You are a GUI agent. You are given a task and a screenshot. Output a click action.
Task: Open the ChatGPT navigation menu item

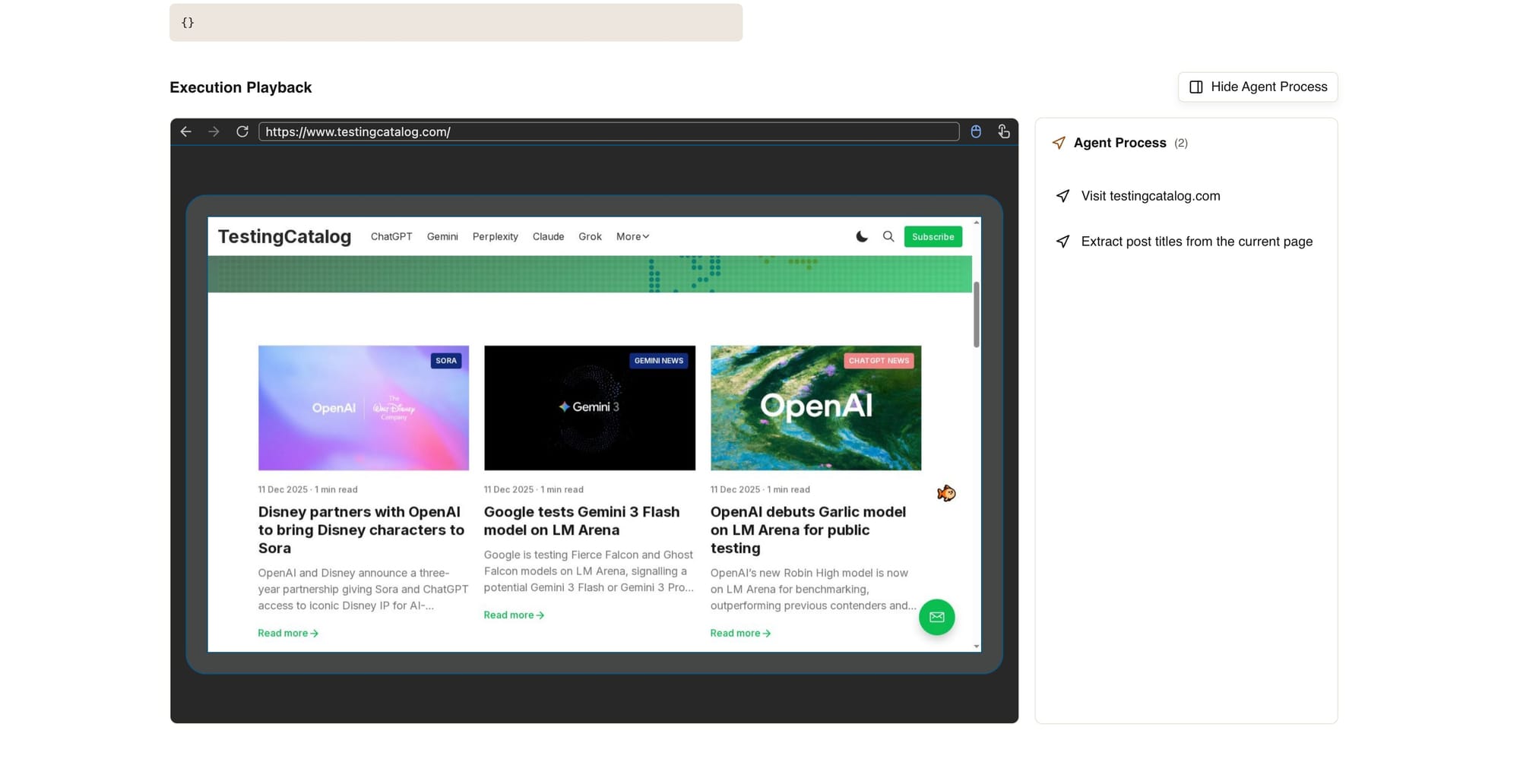(391, 236)
